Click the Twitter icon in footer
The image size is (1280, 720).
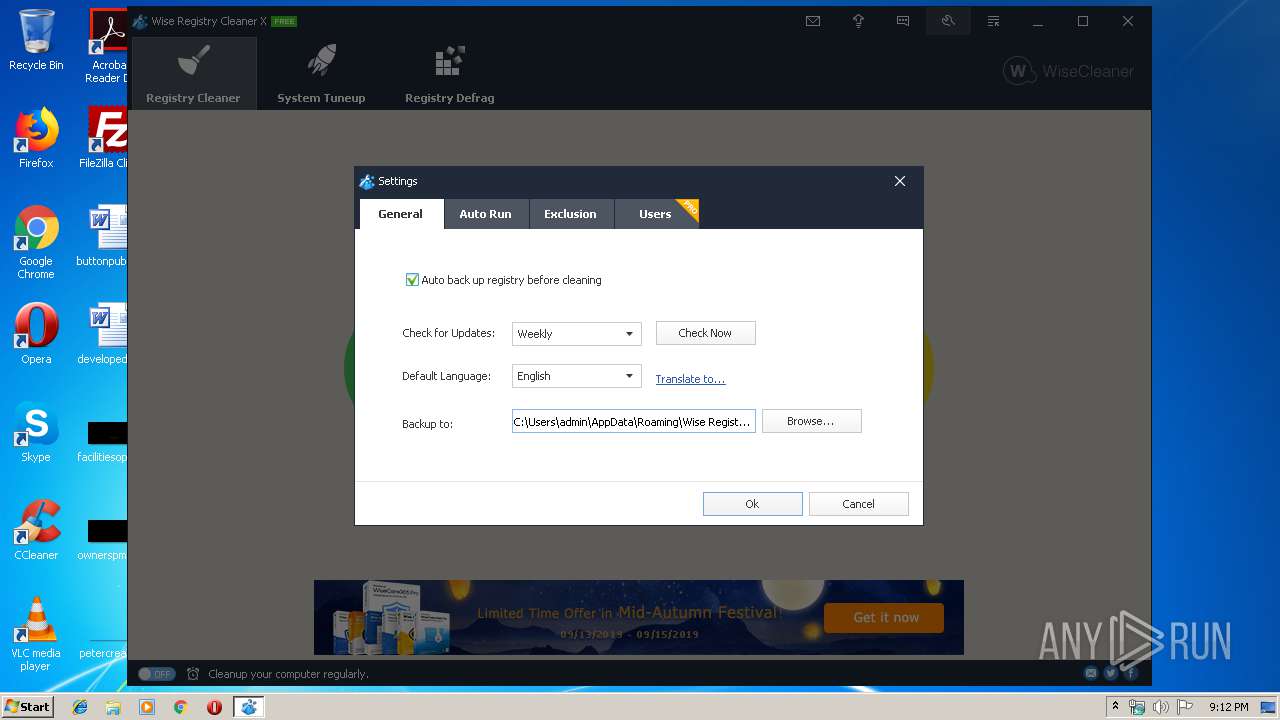[x=1111, y=674]
